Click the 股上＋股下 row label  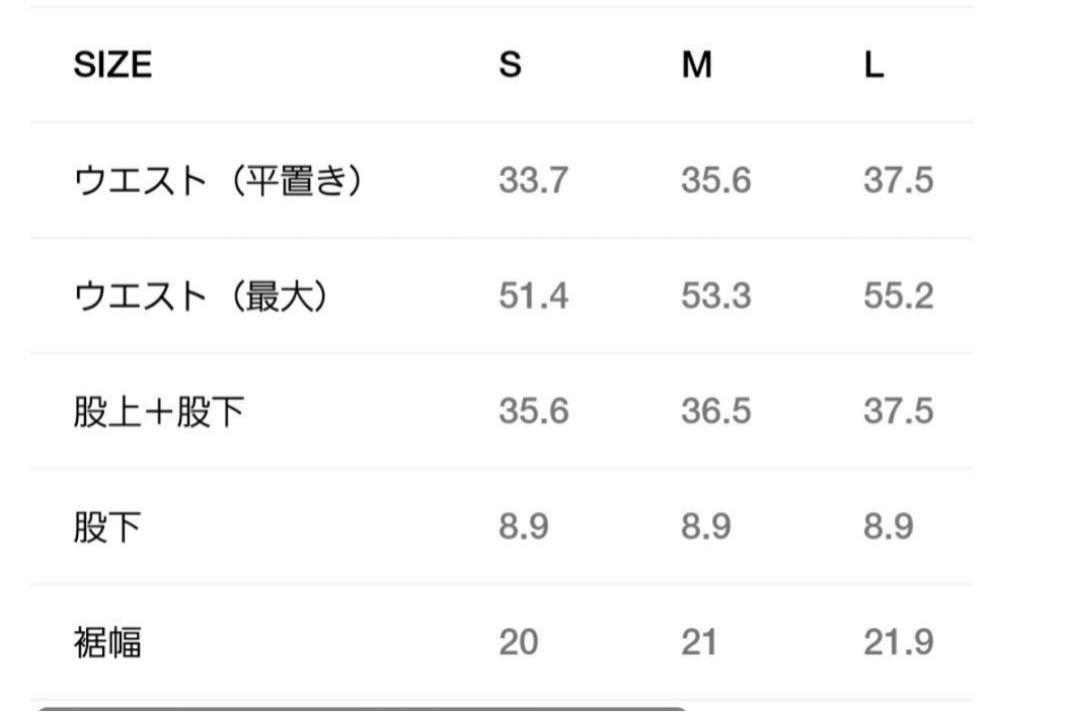(159, 412)
